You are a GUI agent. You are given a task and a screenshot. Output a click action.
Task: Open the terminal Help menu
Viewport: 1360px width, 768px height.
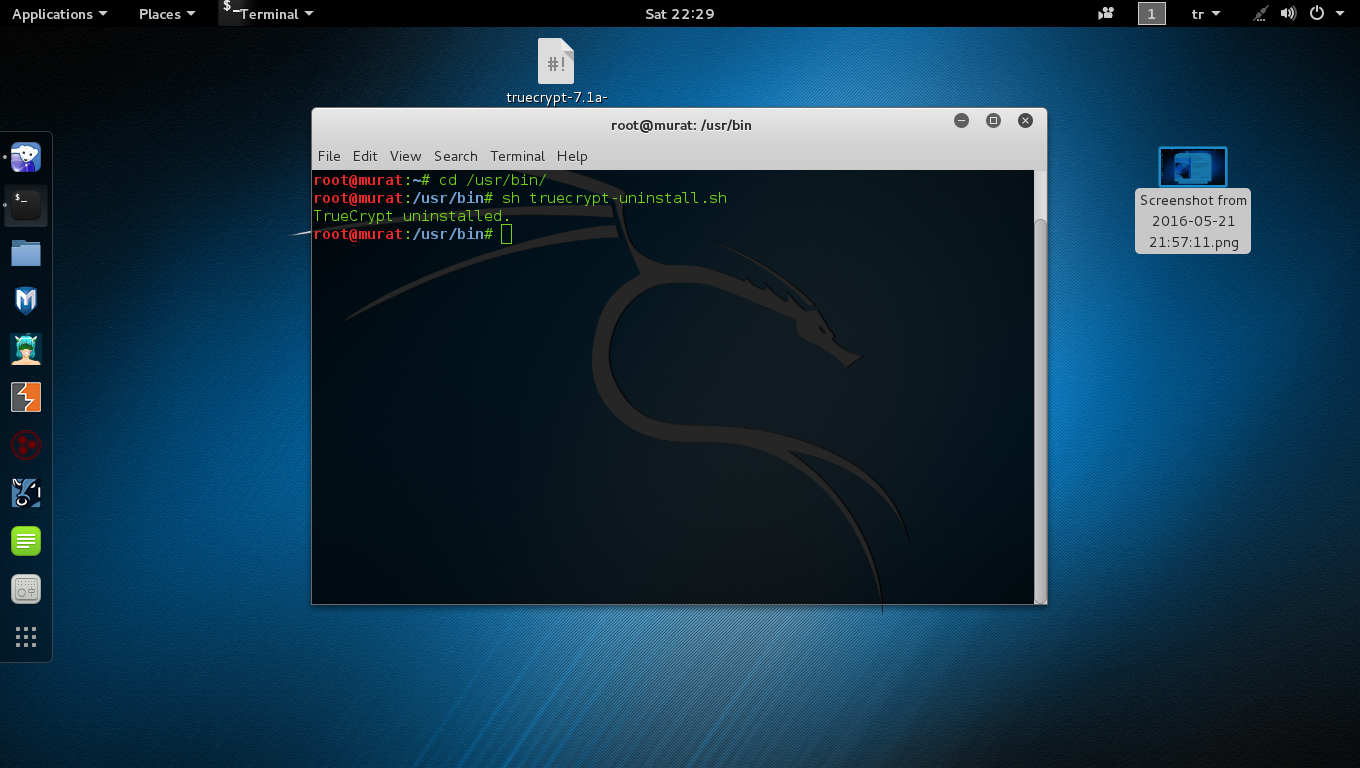click(x=572, y=156)
